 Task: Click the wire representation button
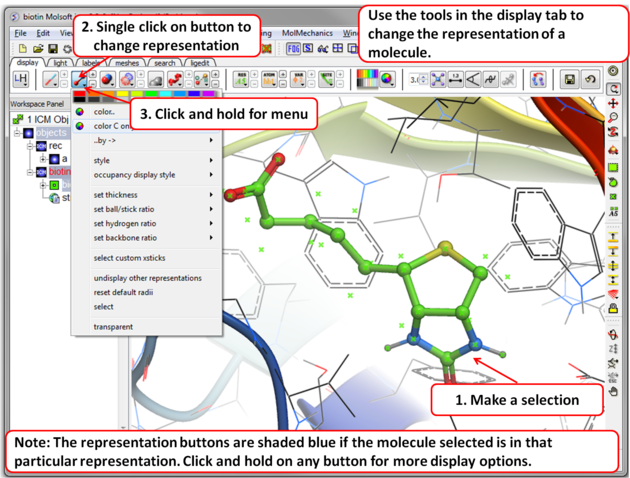(x=49, y=79)
